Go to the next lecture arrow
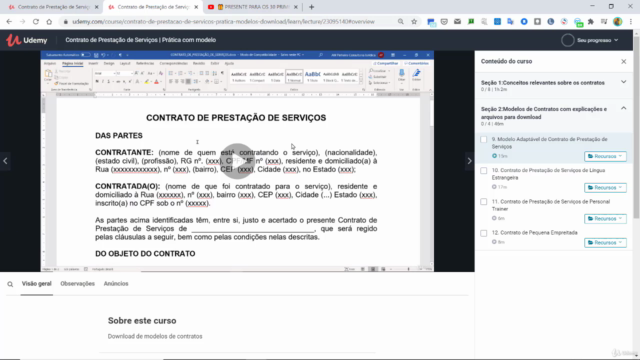 [x=469, y=161]
